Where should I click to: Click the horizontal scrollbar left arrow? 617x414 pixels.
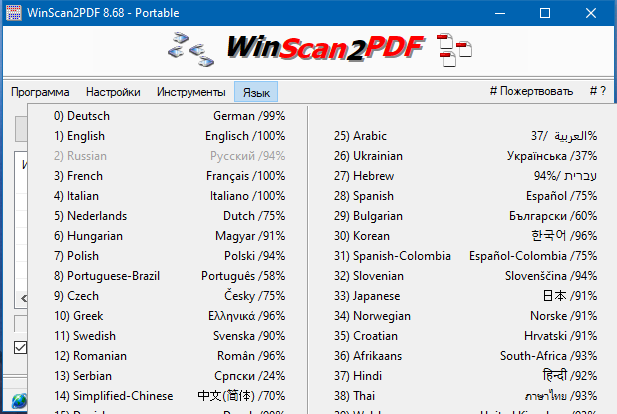24,298
